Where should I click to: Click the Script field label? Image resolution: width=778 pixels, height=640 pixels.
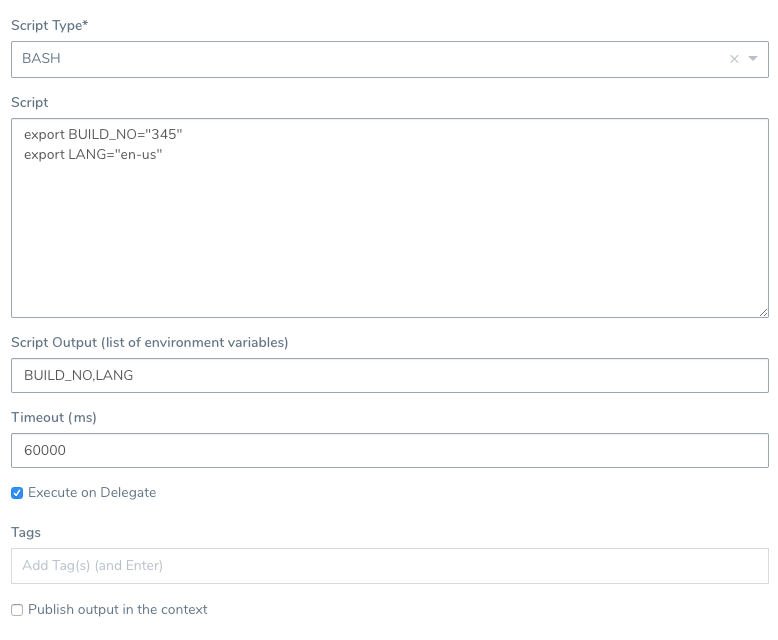click(x=29, y=102)
